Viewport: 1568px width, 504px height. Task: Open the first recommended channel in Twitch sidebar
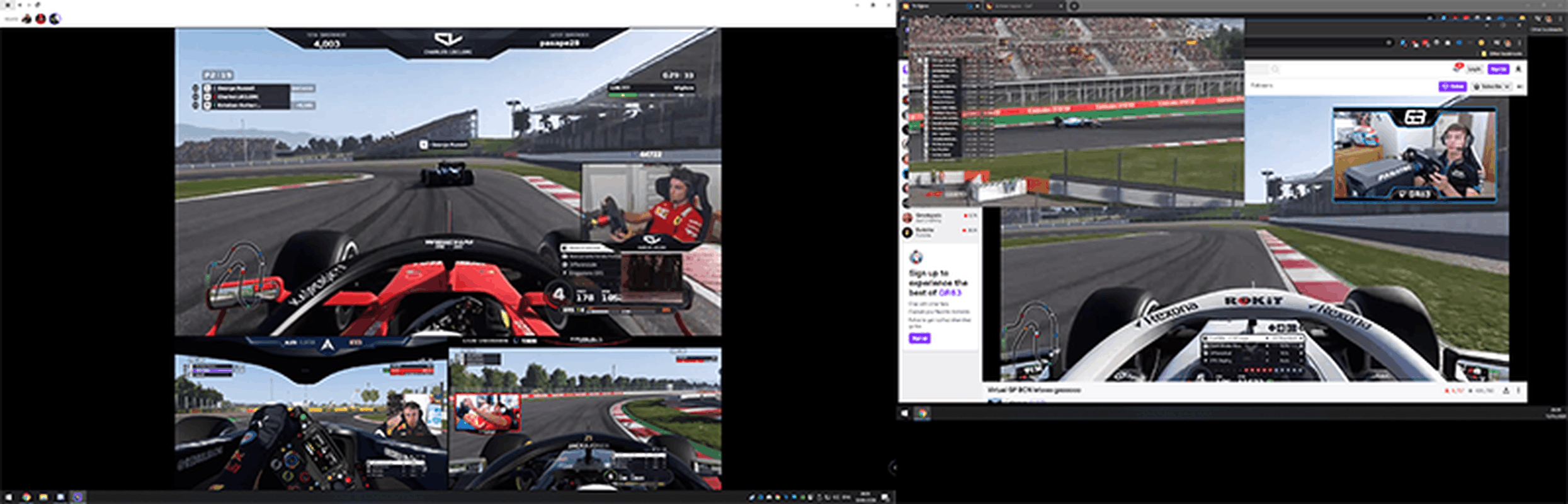tap(940, 217)
